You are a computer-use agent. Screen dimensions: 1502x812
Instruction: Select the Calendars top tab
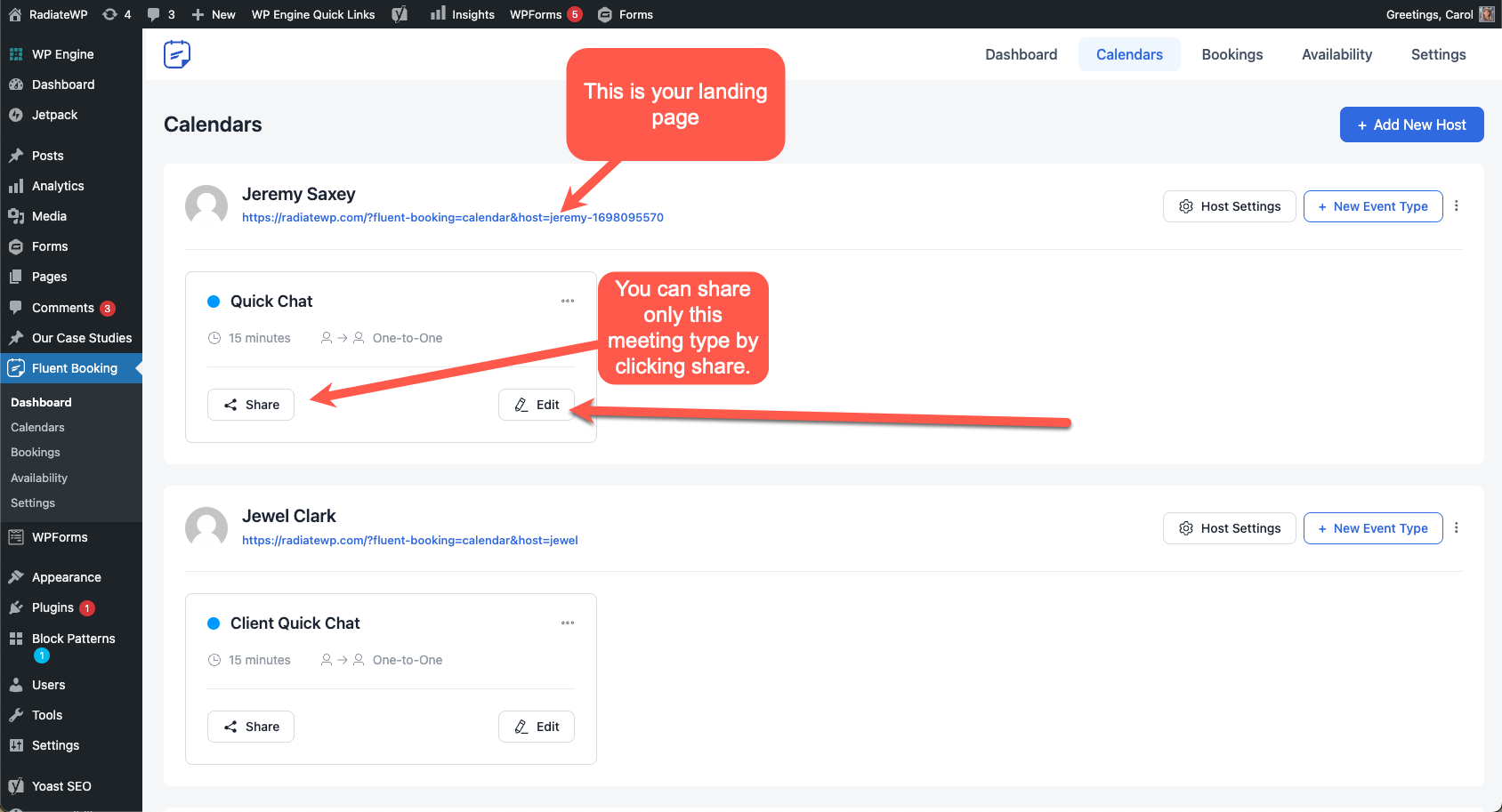tap(1129, 54)
